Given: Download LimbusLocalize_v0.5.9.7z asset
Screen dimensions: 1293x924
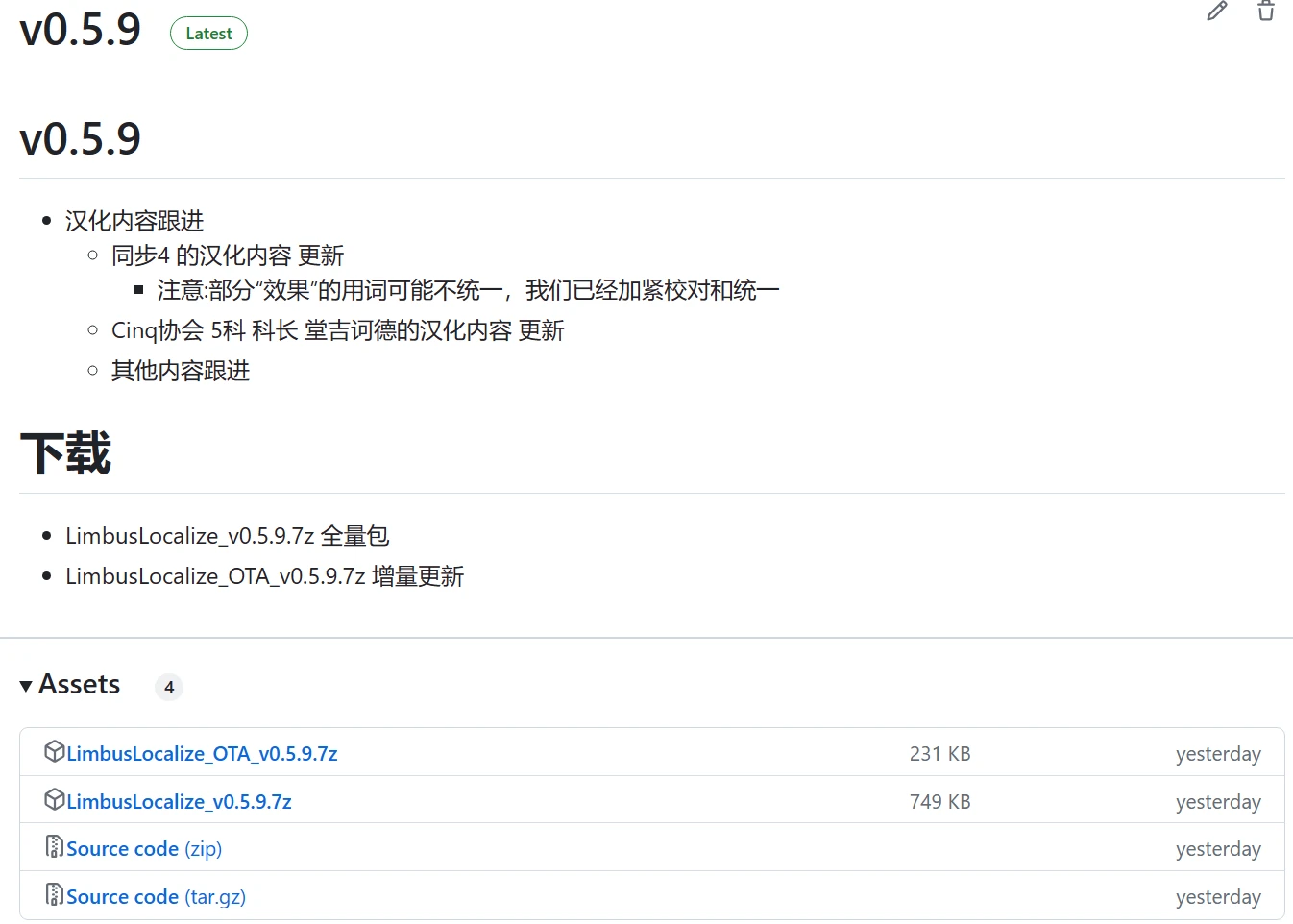Looking at the screenshot, I should click(179, 802).
